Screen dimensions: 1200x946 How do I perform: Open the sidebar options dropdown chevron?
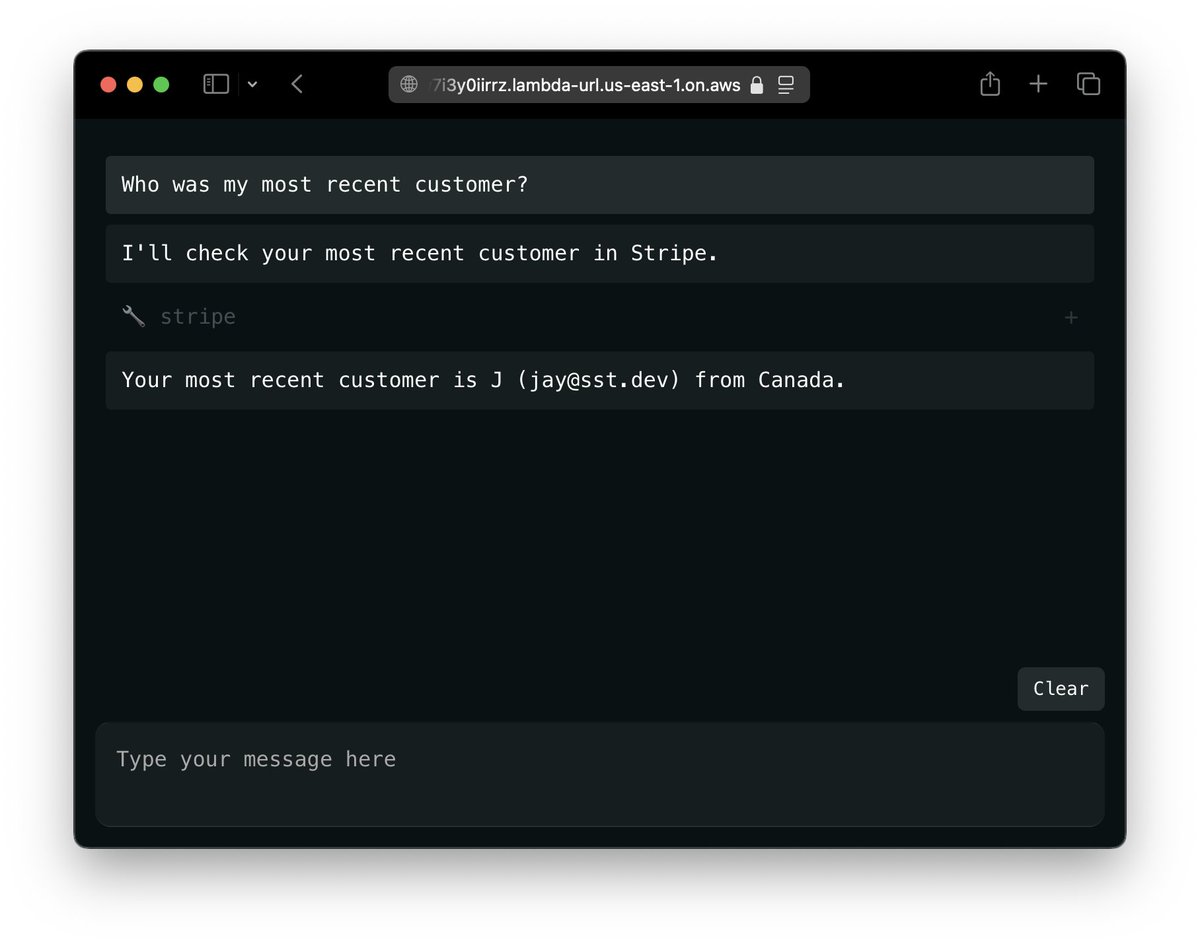[252, 85]
